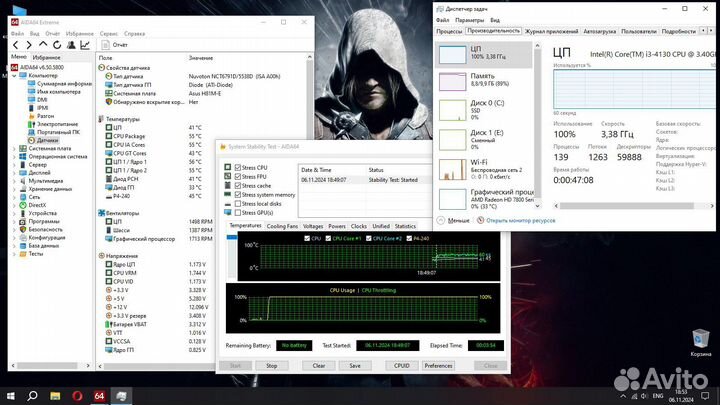Image resolution: width=720 pixels, height=405 pixels.
Task: Switch to the Cooling Fans tab
Action: pos(282,226)
